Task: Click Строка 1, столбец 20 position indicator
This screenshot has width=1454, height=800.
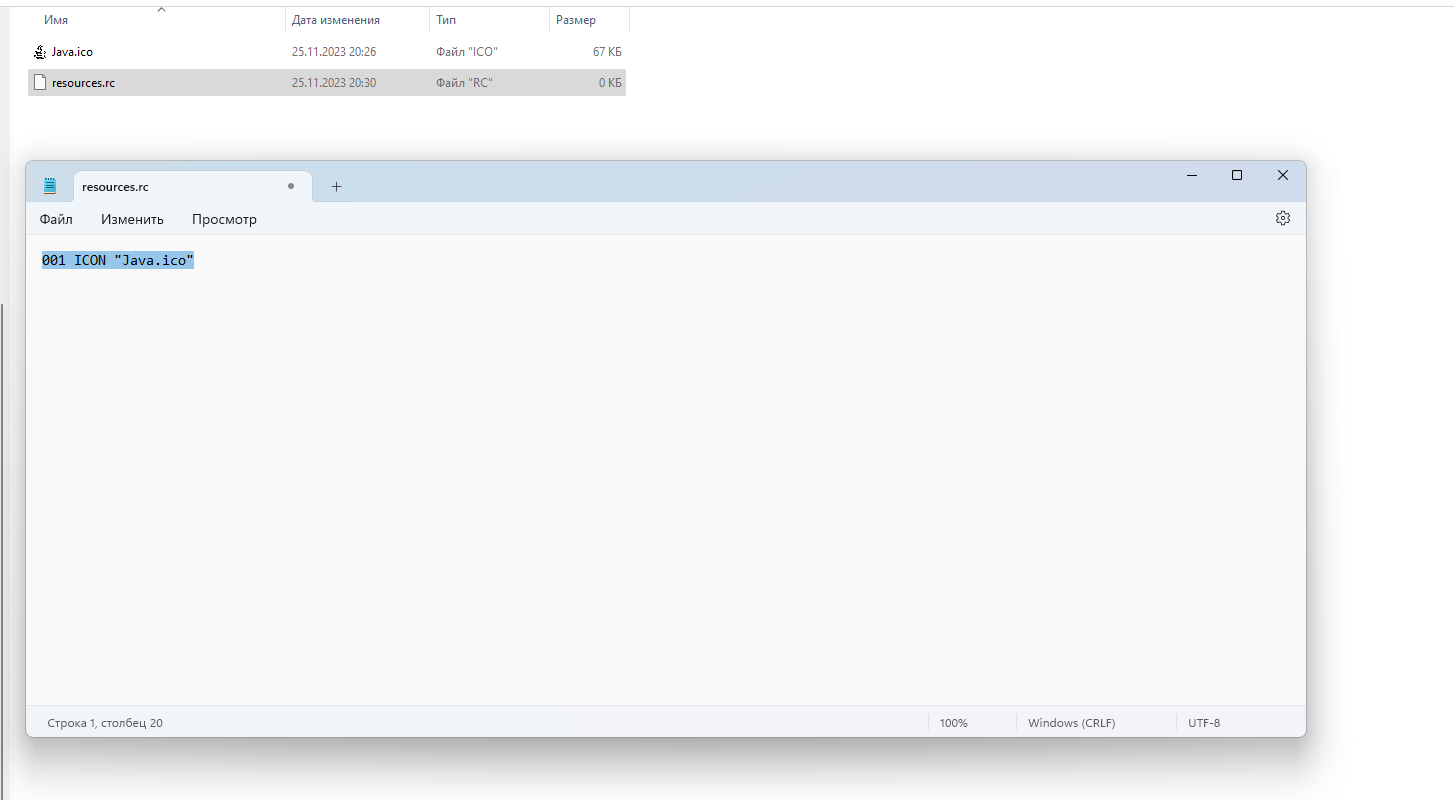Action: [x=105, y=723]
